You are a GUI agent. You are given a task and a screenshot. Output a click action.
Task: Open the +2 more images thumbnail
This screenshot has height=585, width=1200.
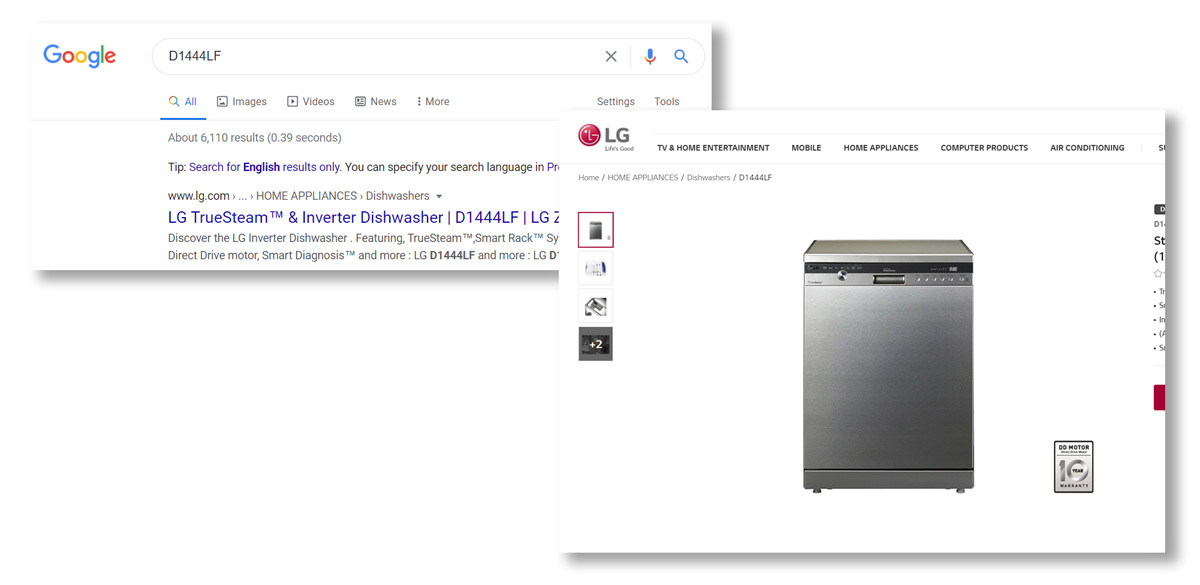(x=595, y=344)
